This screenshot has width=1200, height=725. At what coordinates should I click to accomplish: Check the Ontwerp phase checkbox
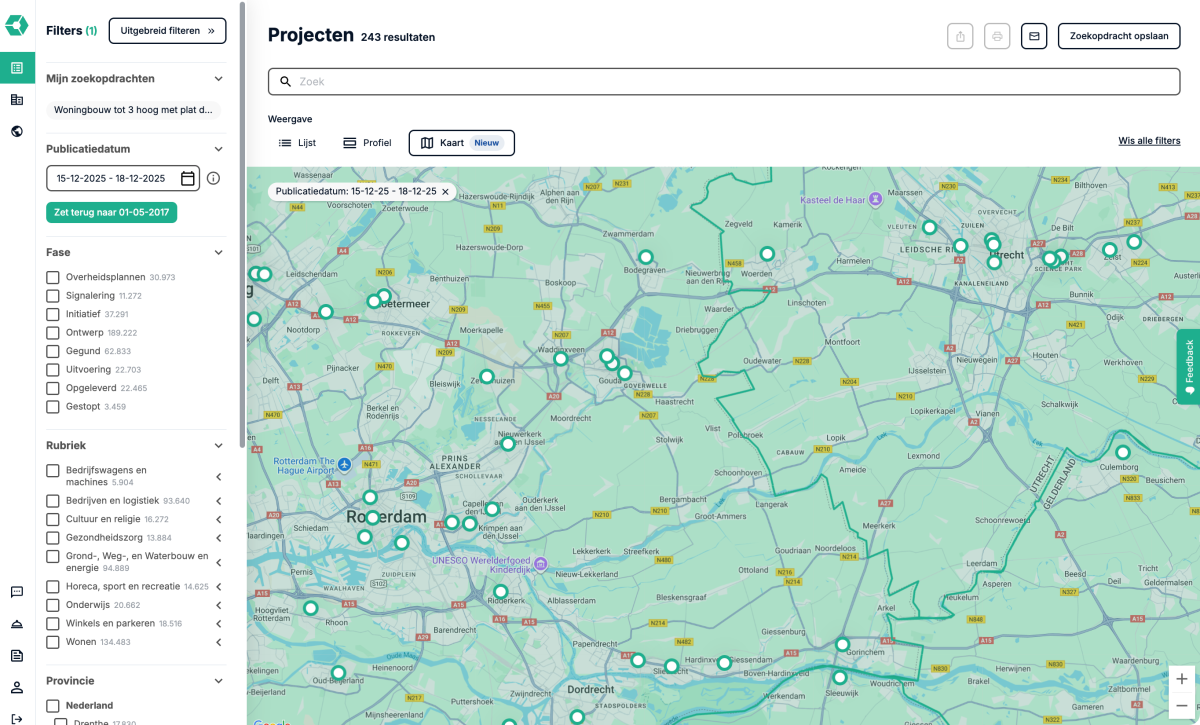(x=53, y=333)
